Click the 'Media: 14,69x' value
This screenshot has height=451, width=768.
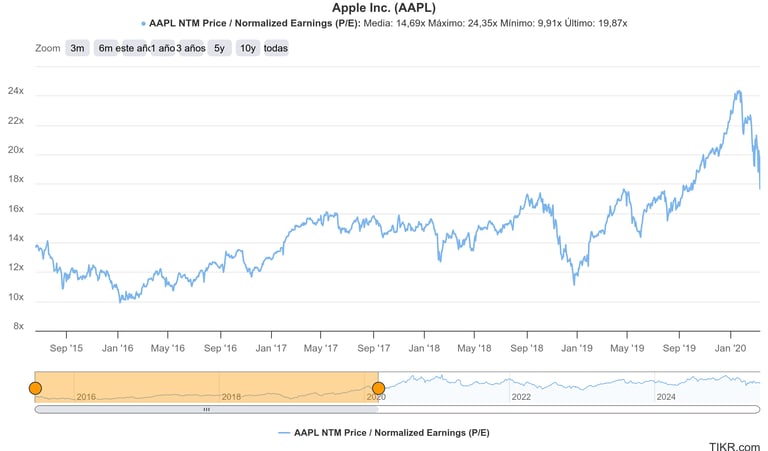click(394, 23)
